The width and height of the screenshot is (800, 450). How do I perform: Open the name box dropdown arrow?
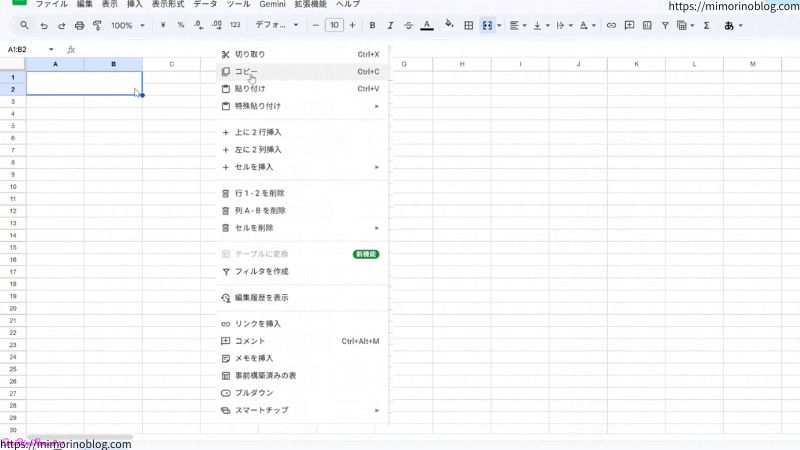click(51, 49)
